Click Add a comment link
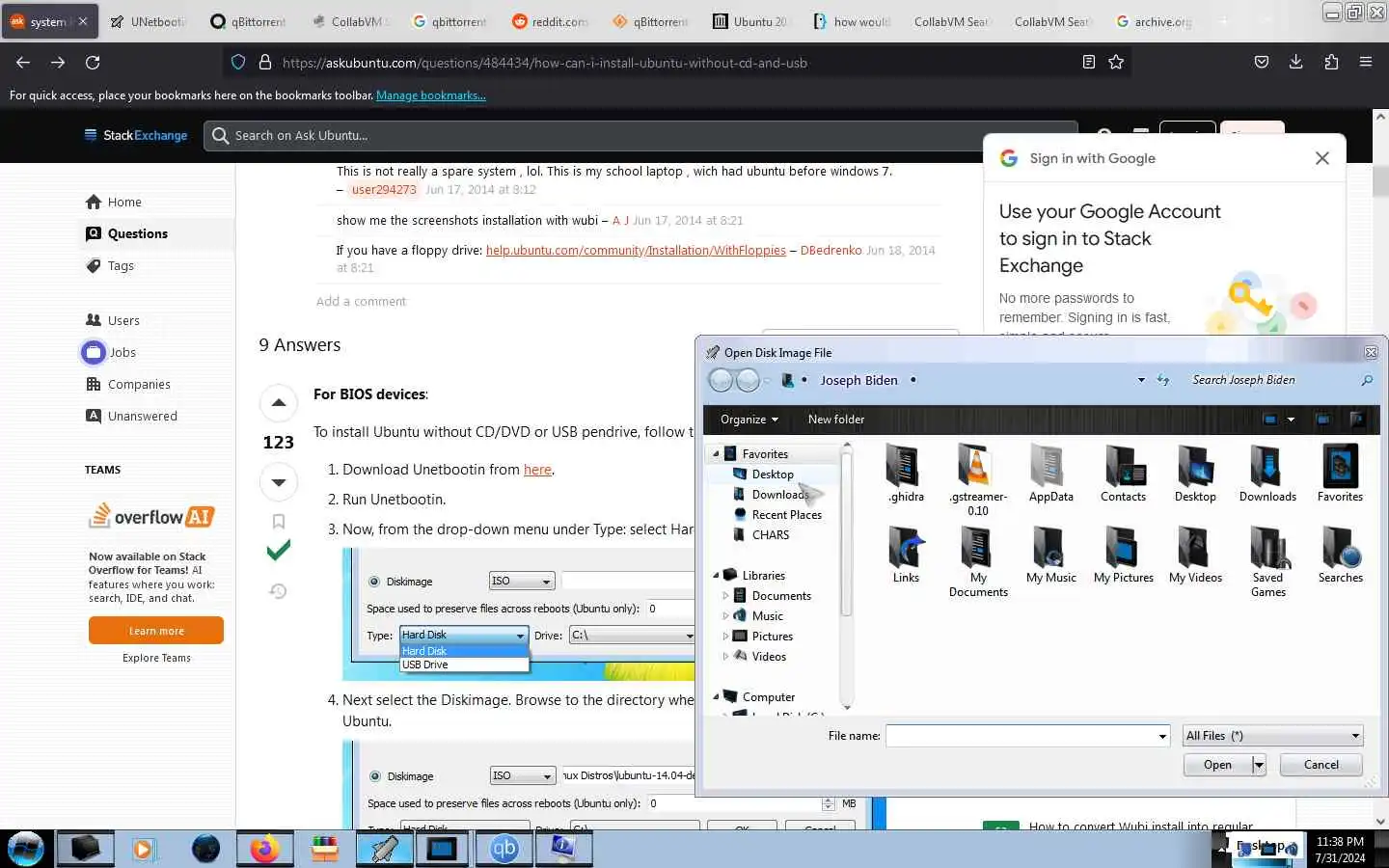Image resolution: width=1389 pixels, height=868 pixels. (x=361, y=301)
